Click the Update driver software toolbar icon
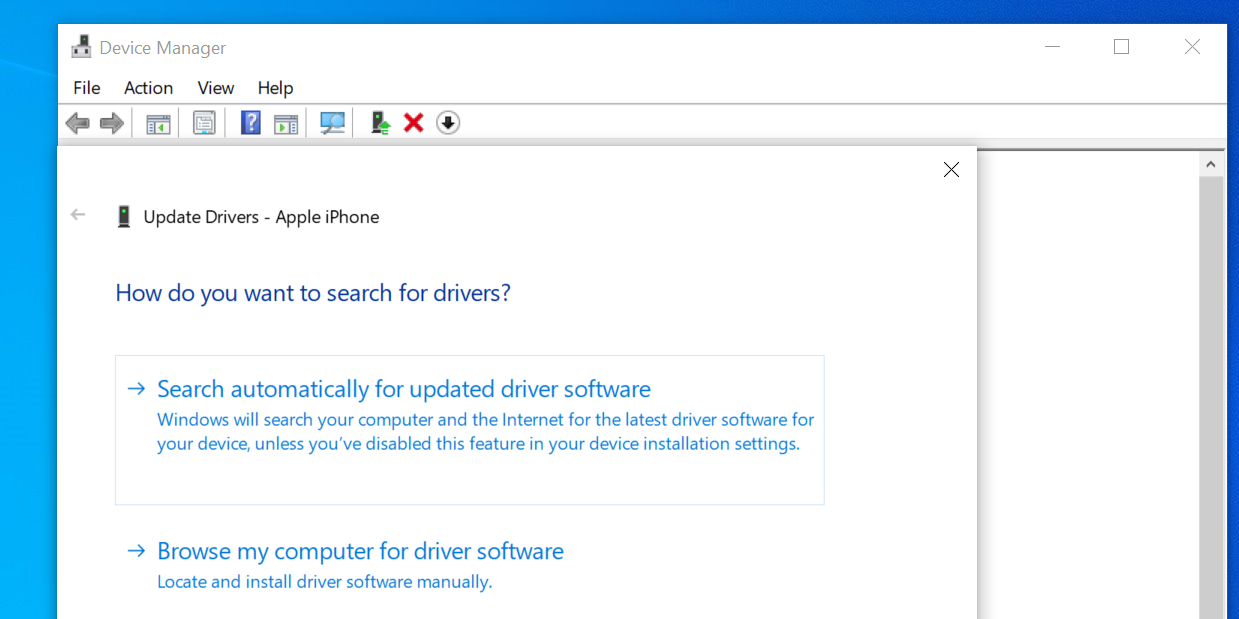The image size is (1239, 619). (x=378, y=122)
